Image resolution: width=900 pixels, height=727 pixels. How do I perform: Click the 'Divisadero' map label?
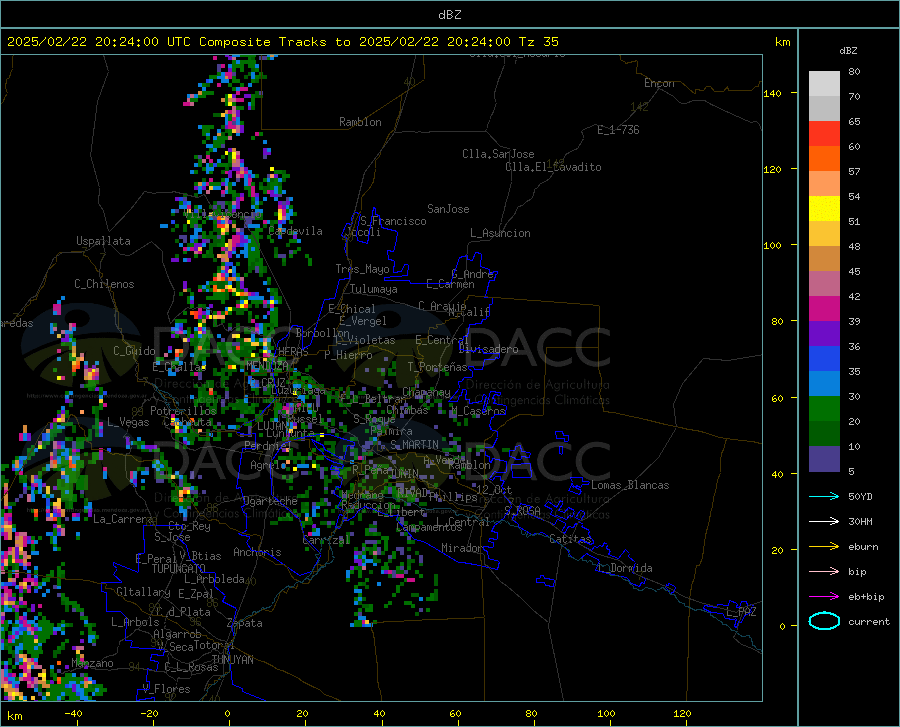click(488, 349)
